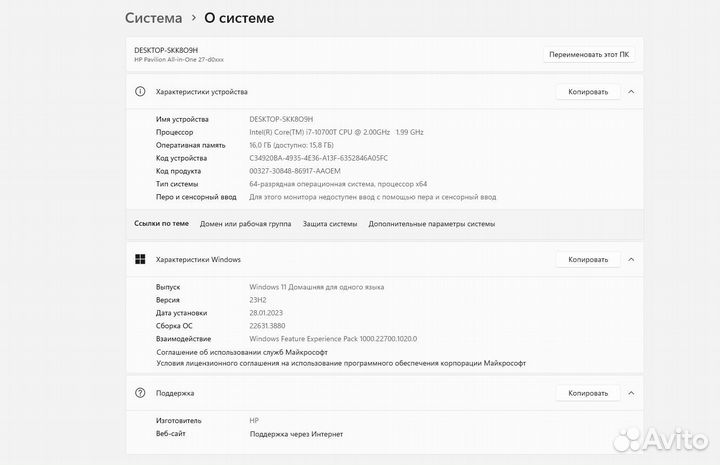Image resolution: width=720 pixels, height=465 pixels.
Task: Select the pen and touch input value text
Action: coord(372,197)
